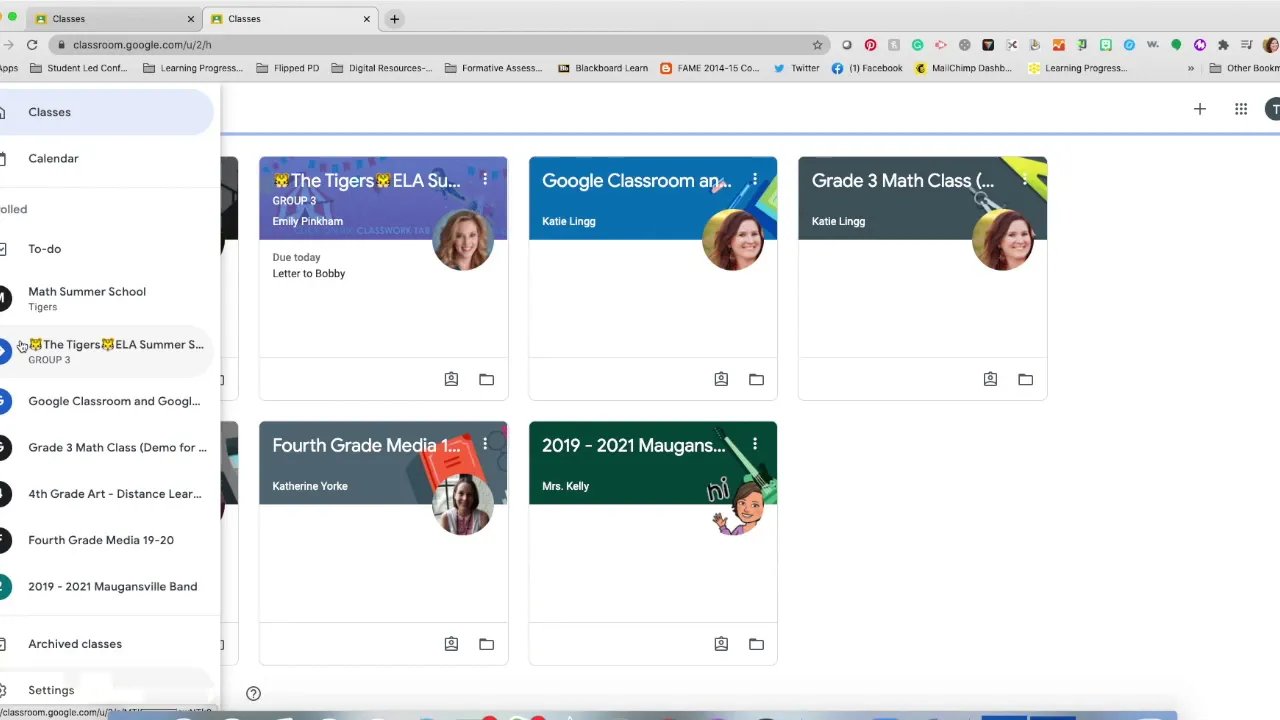This screenshot has height=720, width=1280.
Task: Reload the page
Action: [x=32, y=45]
